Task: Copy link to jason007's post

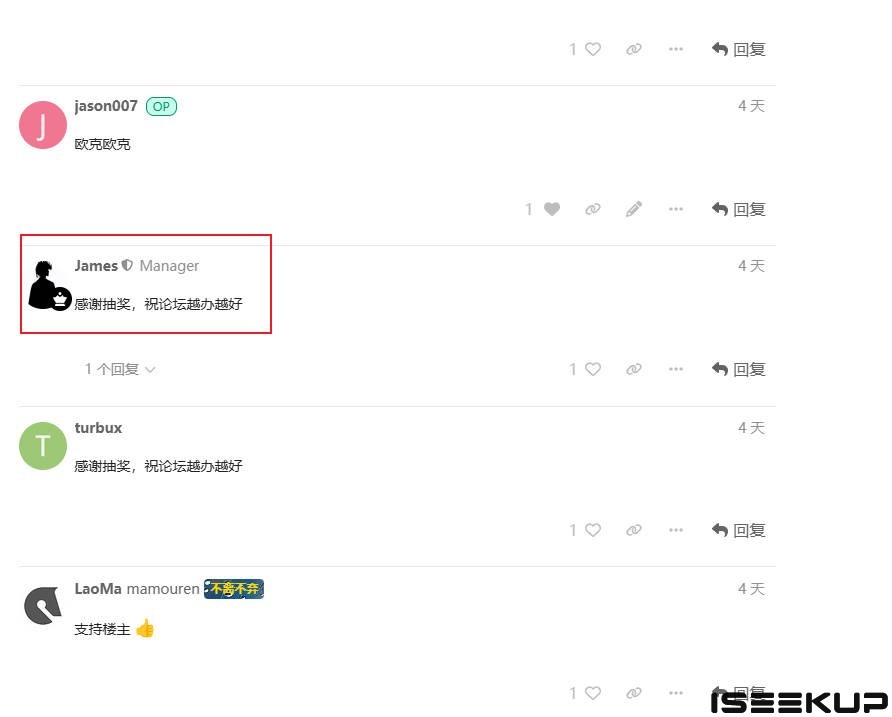Action: pos(593,209)
